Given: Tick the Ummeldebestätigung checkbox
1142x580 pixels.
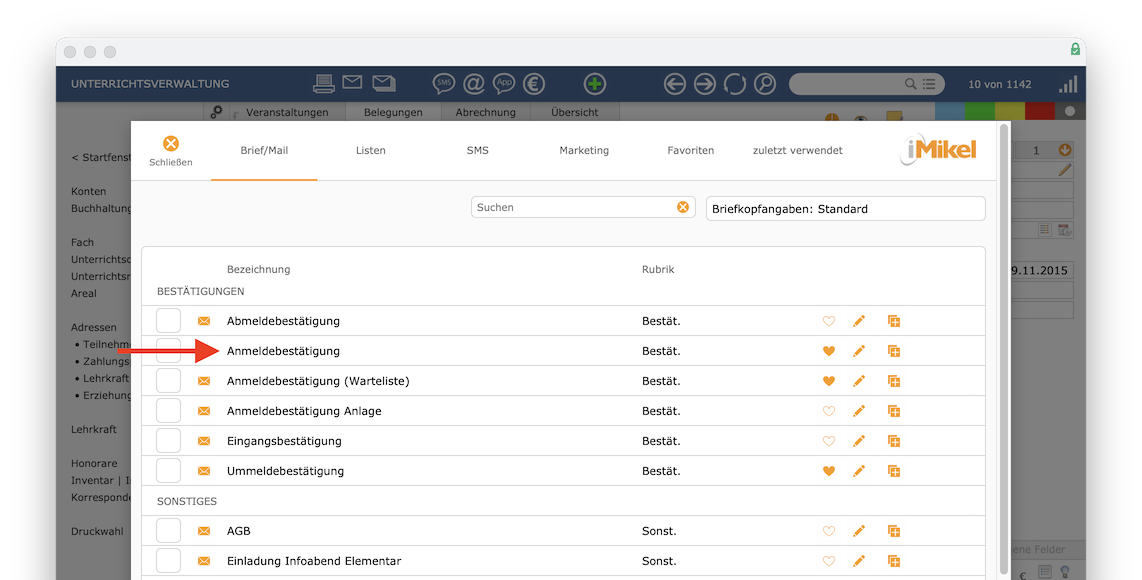Looking at the screenshot, I should pyautogui.click(x=168, y=470).
